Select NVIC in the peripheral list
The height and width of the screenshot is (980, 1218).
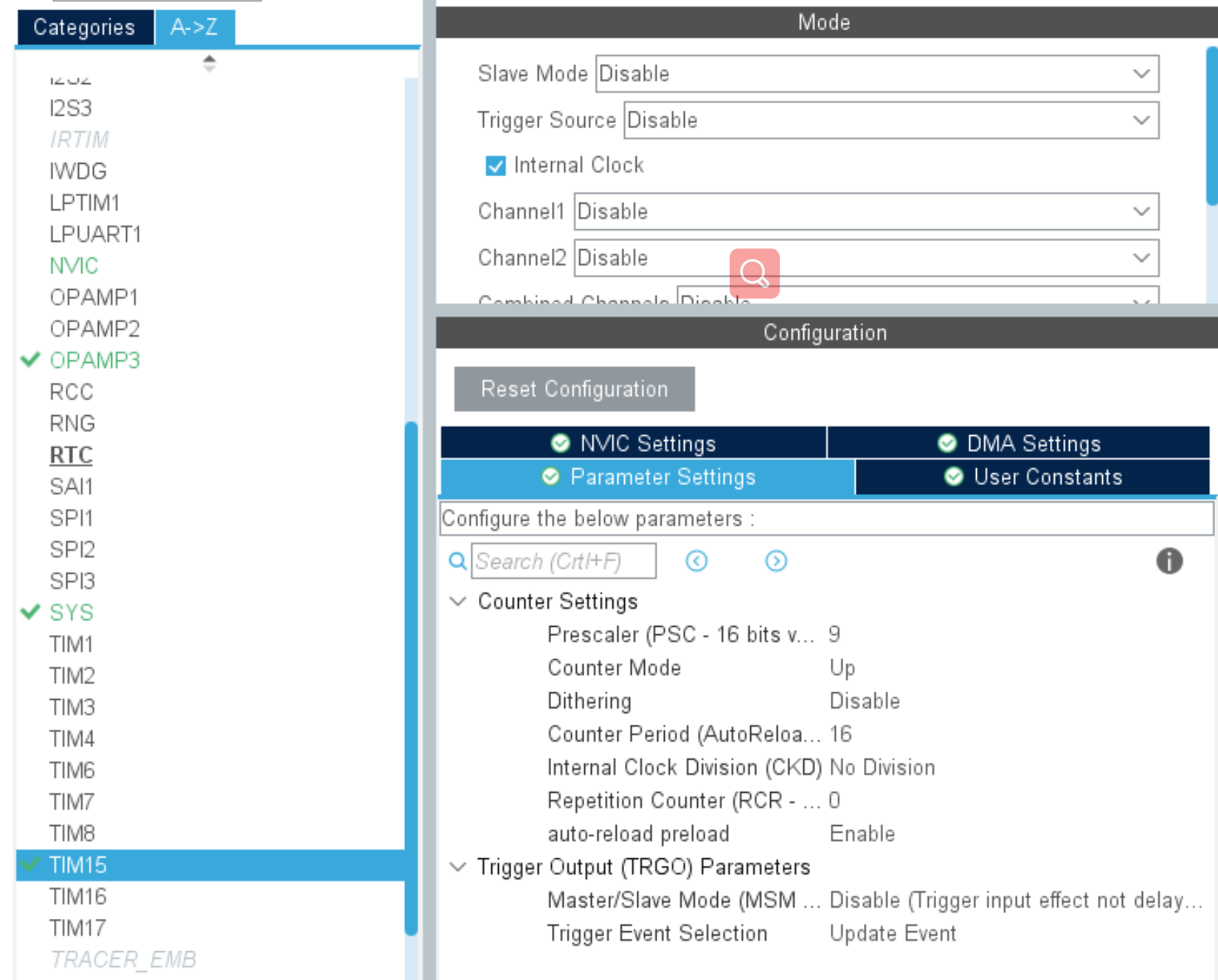point(74,265)
